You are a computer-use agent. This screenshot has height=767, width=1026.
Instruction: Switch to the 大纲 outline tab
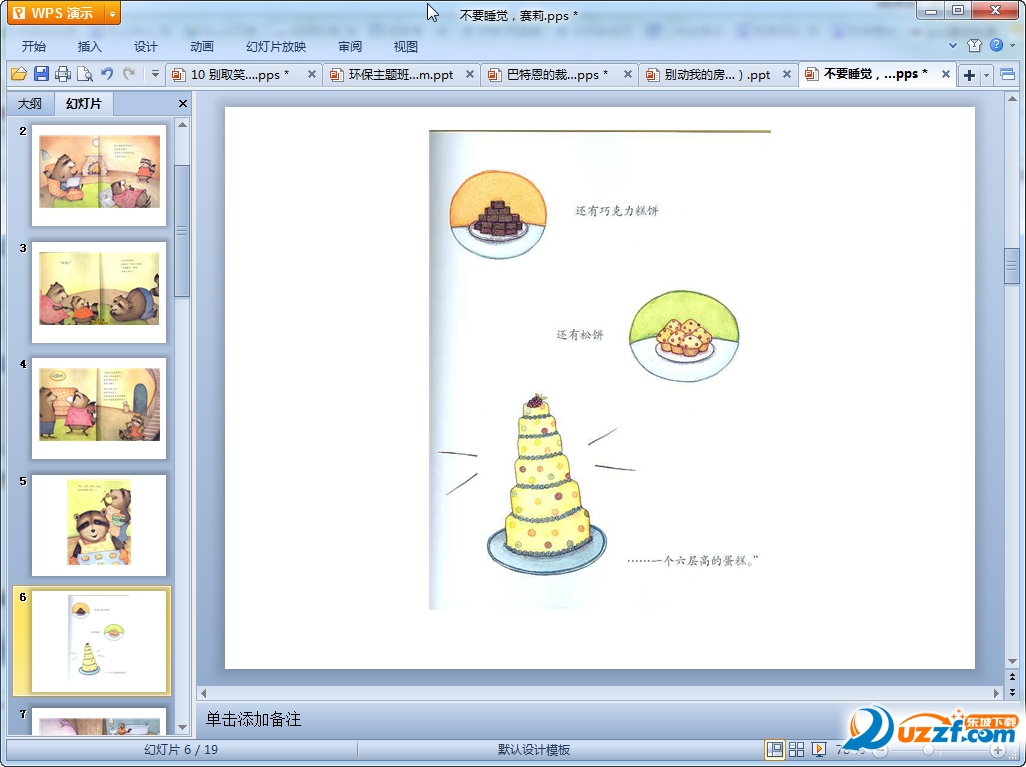tap(29, 103)
